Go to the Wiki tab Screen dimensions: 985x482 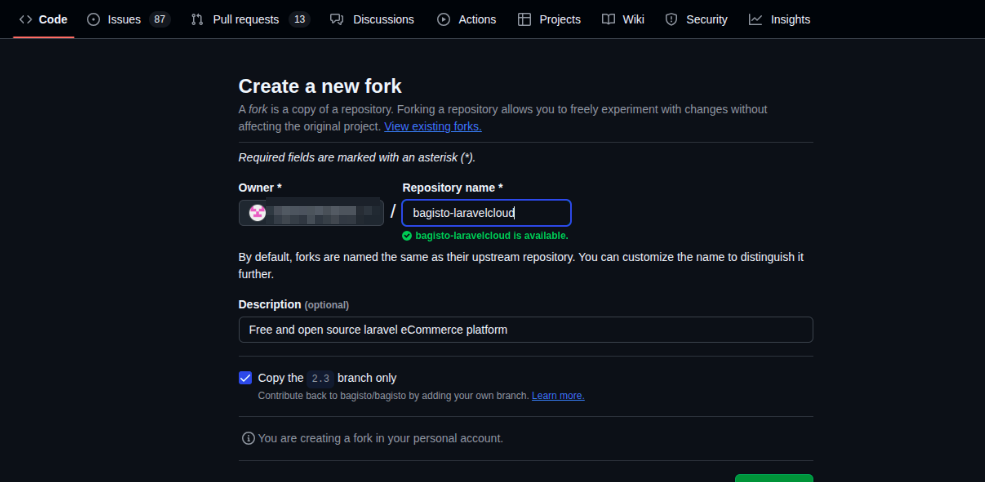tap(623, 19)
